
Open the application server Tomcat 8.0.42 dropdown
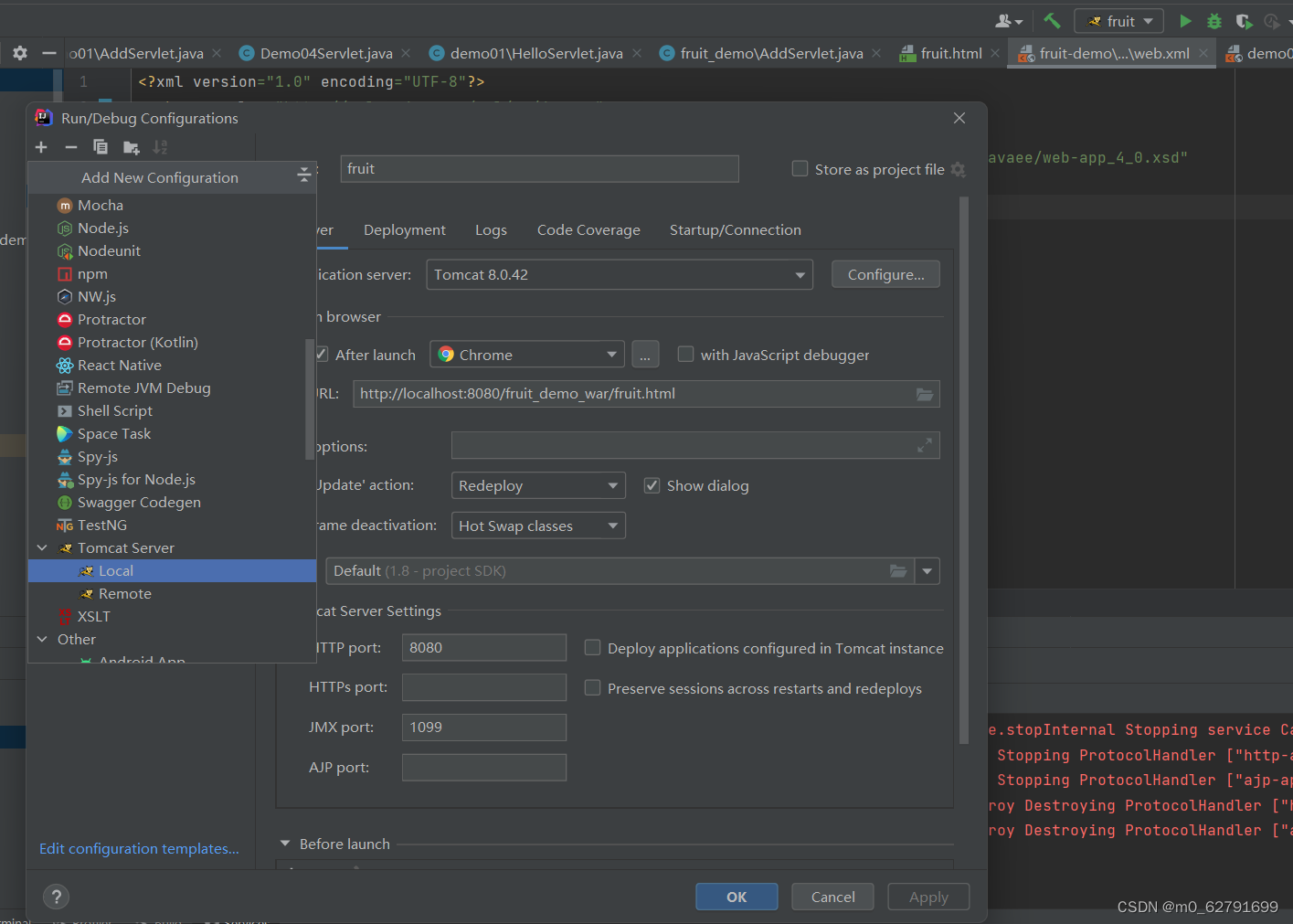tap(620, 274)
